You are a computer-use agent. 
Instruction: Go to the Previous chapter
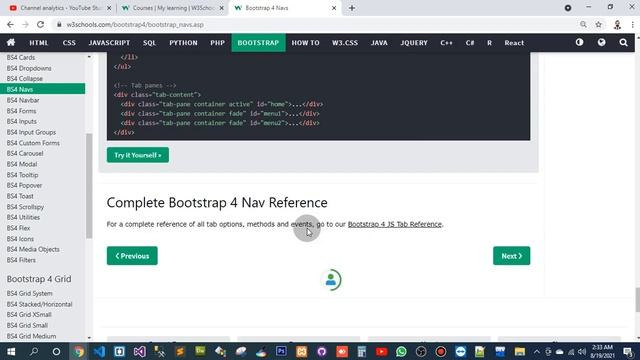(132, 256)
